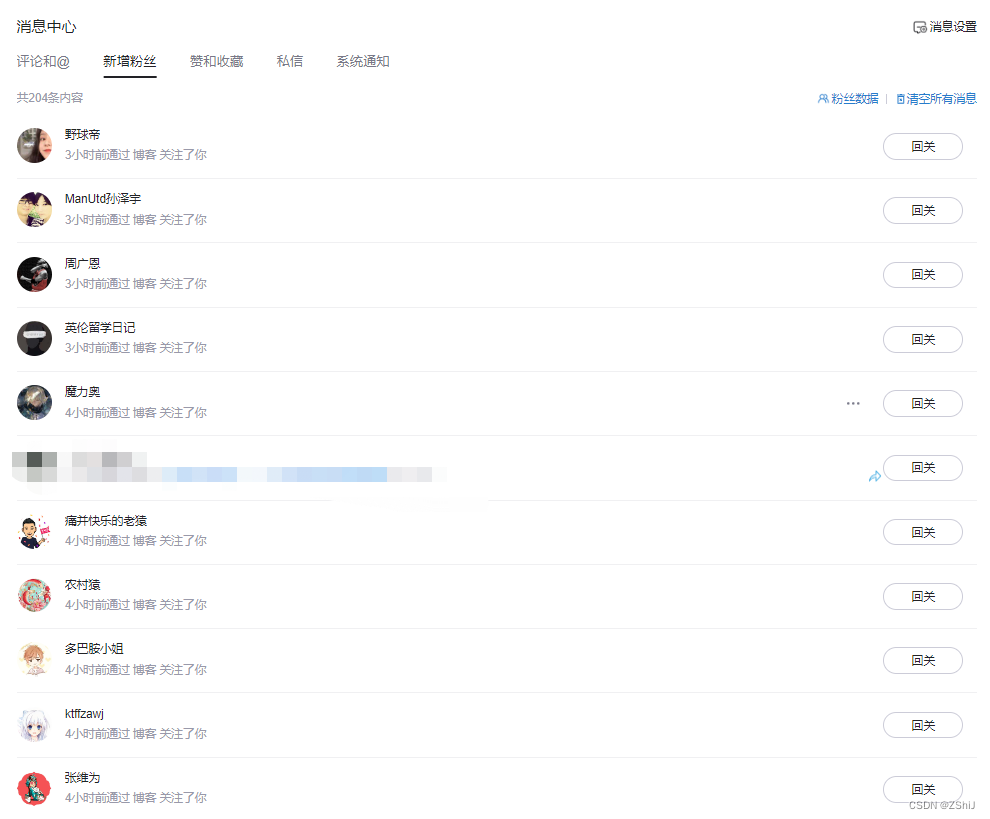Follow back ManUtd孙泽宇 with 回关

point(922,210)
